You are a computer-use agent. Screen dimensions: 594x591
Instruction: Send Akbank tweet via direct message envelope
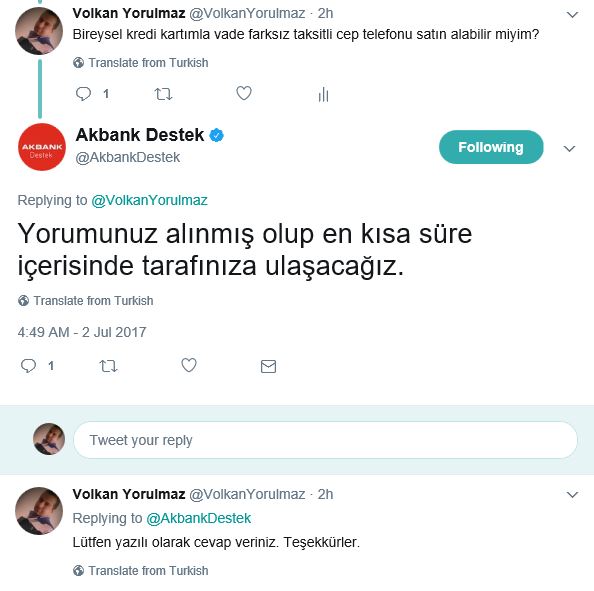268,366
